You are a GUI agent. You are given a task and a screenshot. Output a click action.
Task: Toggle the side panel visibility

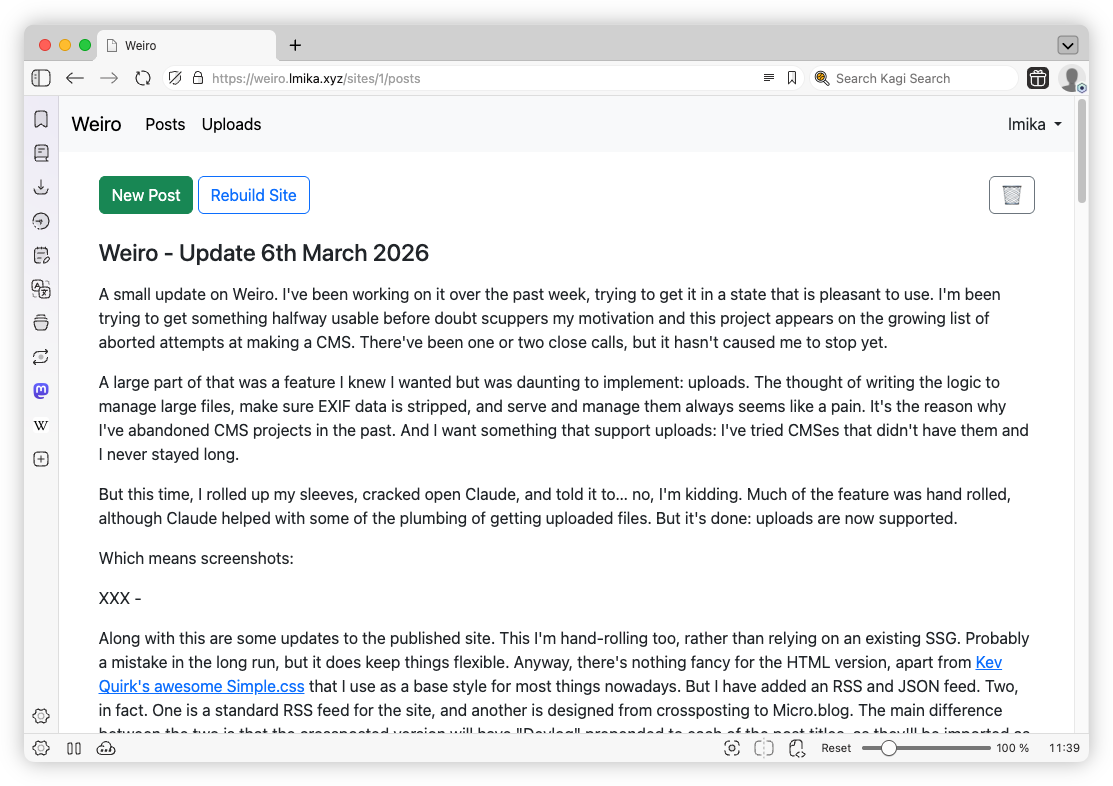[x=41, y=78]
